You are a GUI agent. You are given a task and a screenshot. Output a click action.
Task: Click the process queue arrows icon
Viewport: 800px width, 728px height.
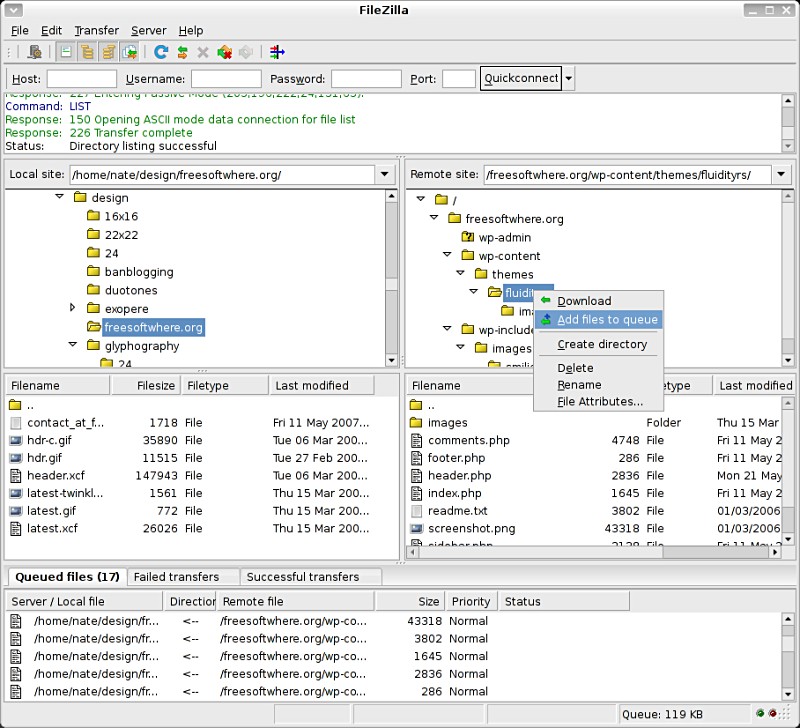[x=182, y=52]
